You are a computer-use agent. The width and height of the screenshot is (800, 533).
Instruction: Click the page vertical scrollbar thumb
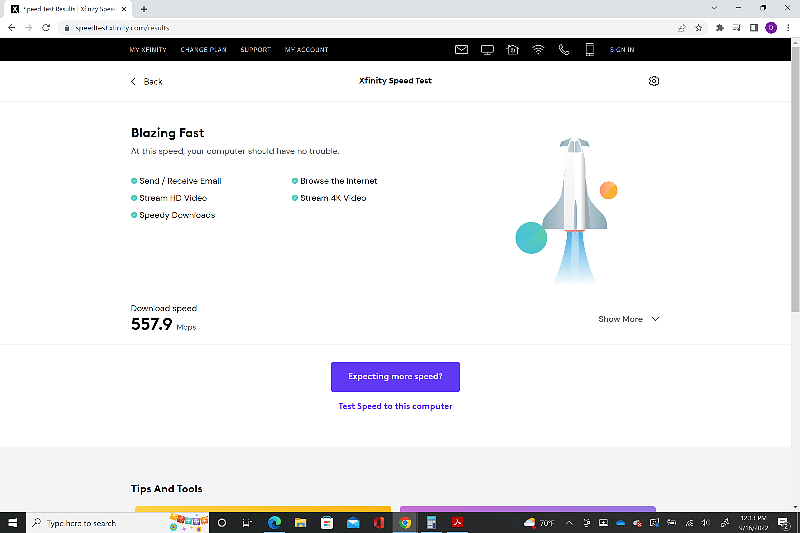(x=795, y=179)
